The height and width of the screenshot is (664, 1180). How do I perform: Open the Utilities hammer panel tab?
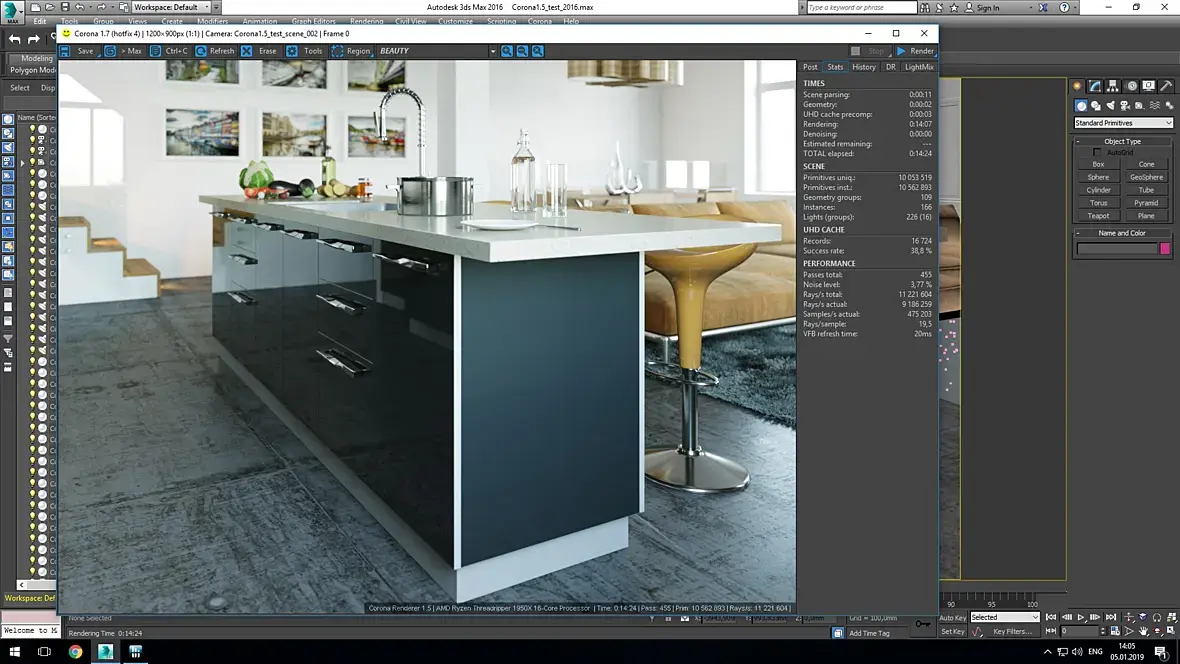point(1166,86)
